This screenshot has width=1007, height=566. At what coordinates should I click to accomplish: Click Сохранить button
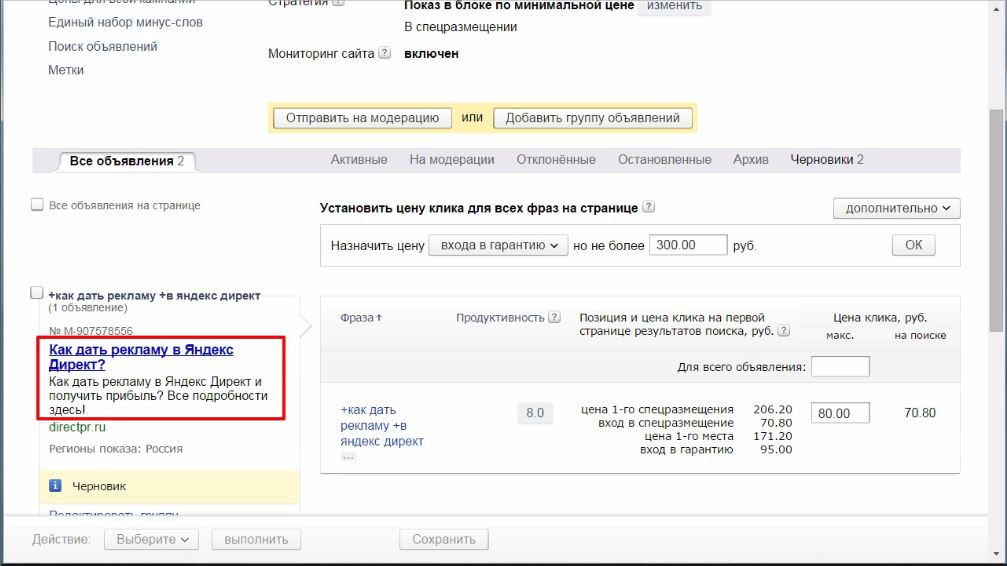[444, 539]
